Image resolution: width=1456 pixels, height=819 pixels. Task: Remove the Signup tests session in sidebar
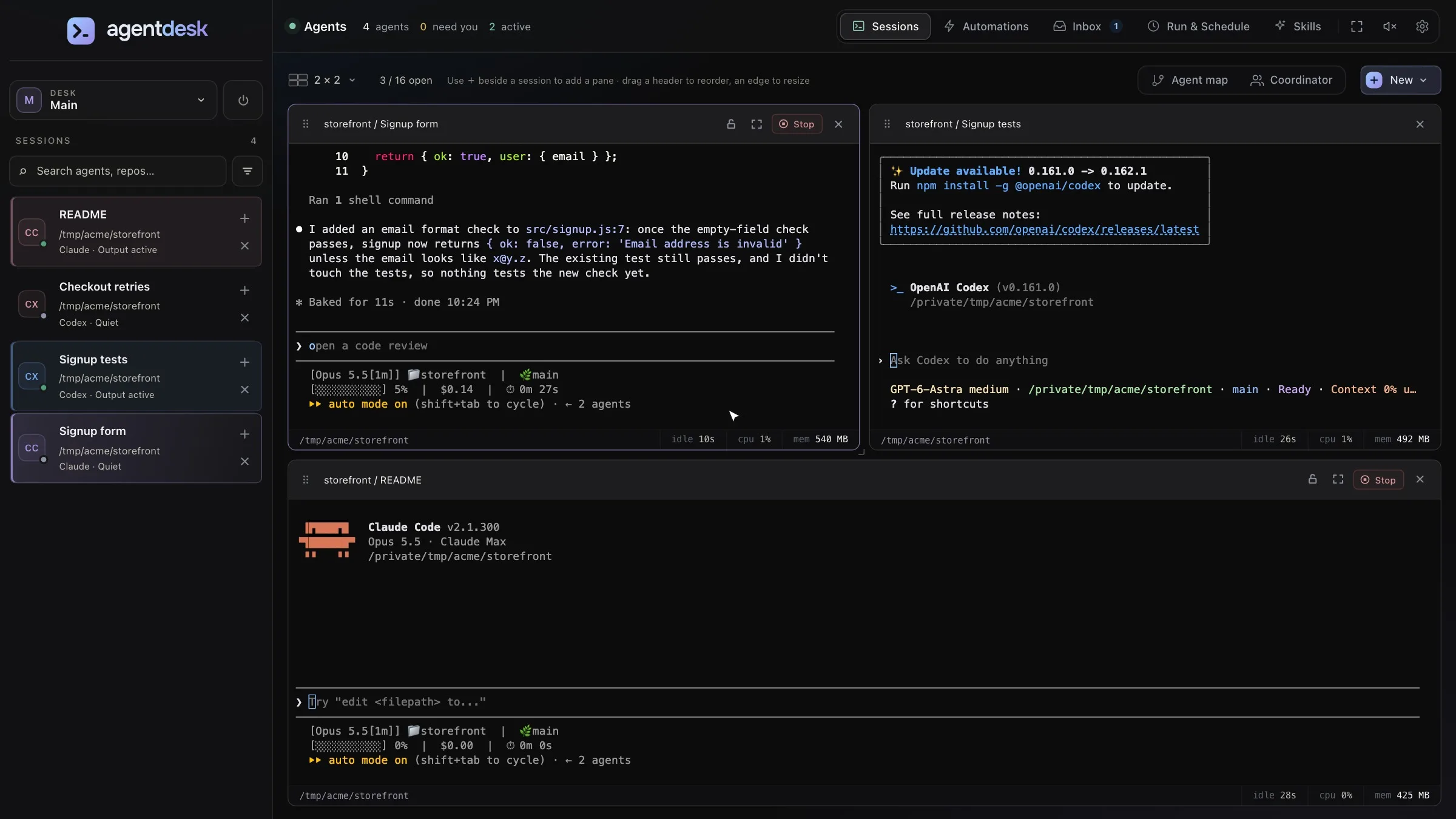tap(244, 389)
